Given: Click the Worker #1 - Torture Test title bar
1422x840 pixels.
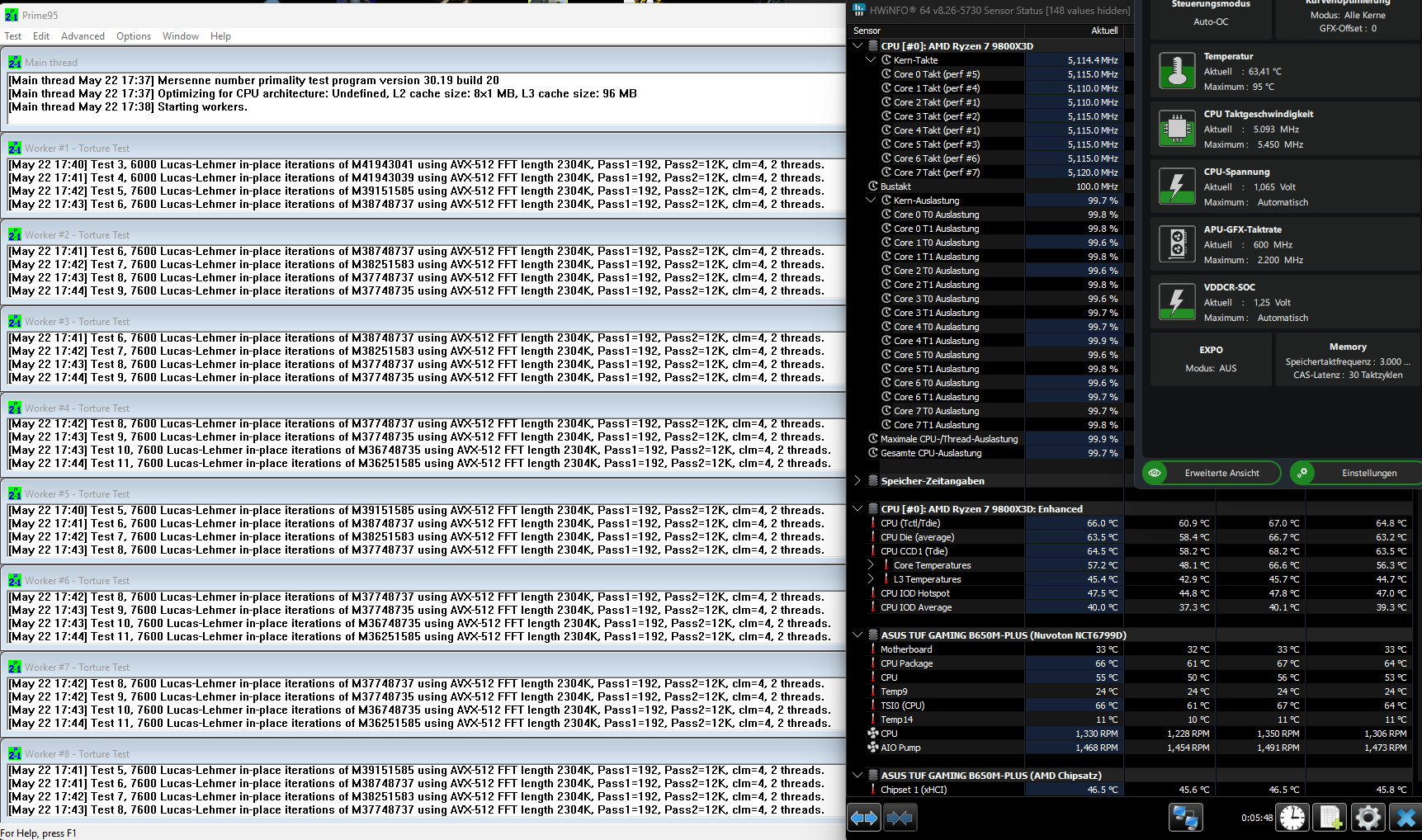Looking at the screenshot, I should [x=423, y=148].
